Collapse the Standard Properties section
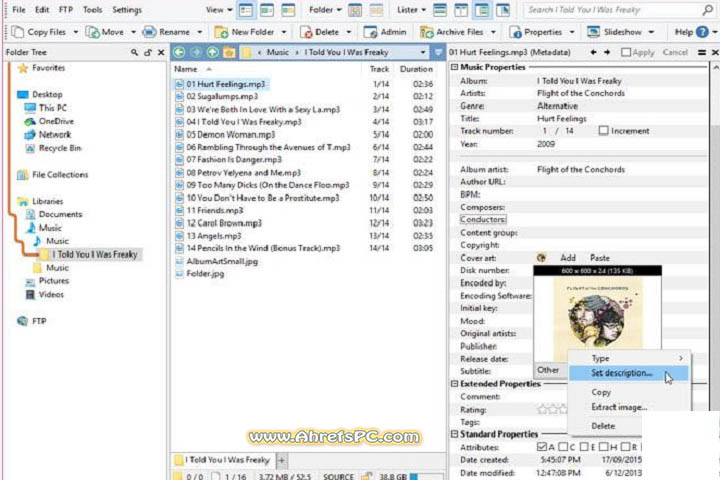This screenshot has width=720, height=480. (455, 434)
